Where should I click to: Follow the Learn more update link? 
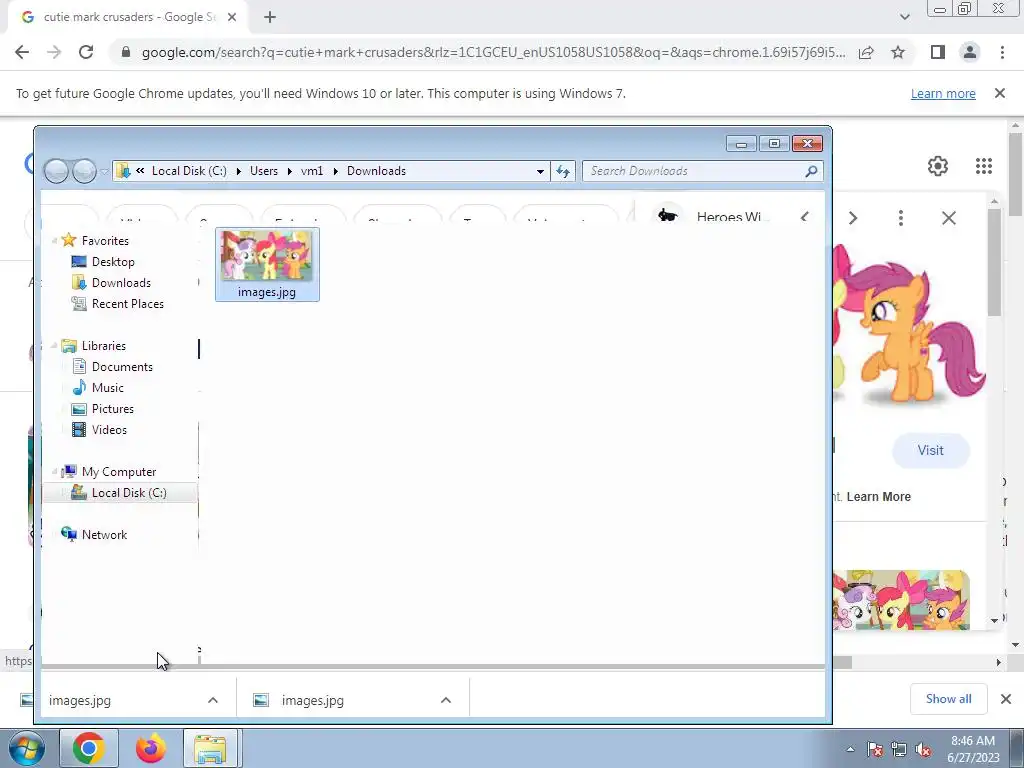943,93
